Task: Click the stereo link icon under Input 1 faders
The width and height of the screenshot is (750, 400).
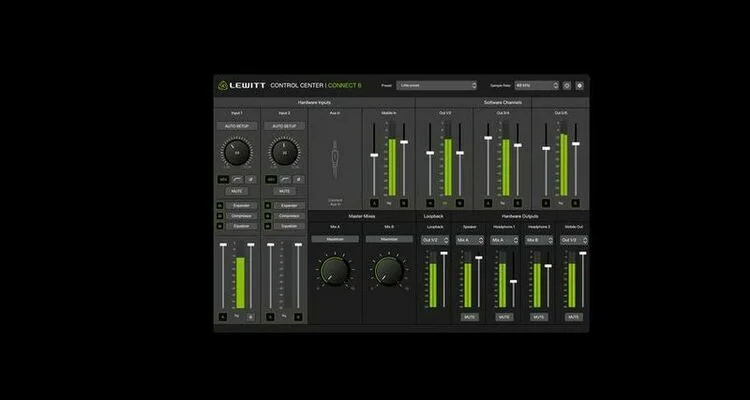Action: coord(237,316)
